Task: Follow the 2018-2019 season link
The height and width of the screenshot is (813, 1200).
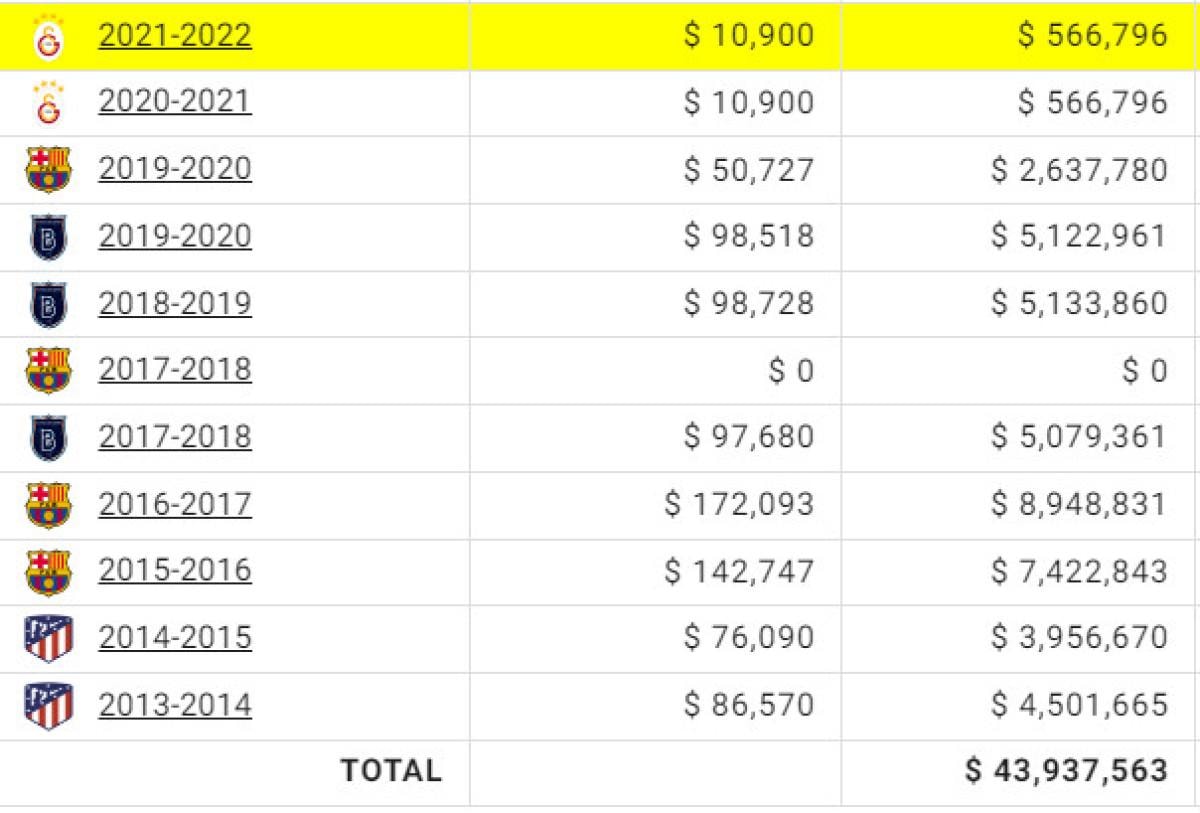Action: tap(175, 303)
